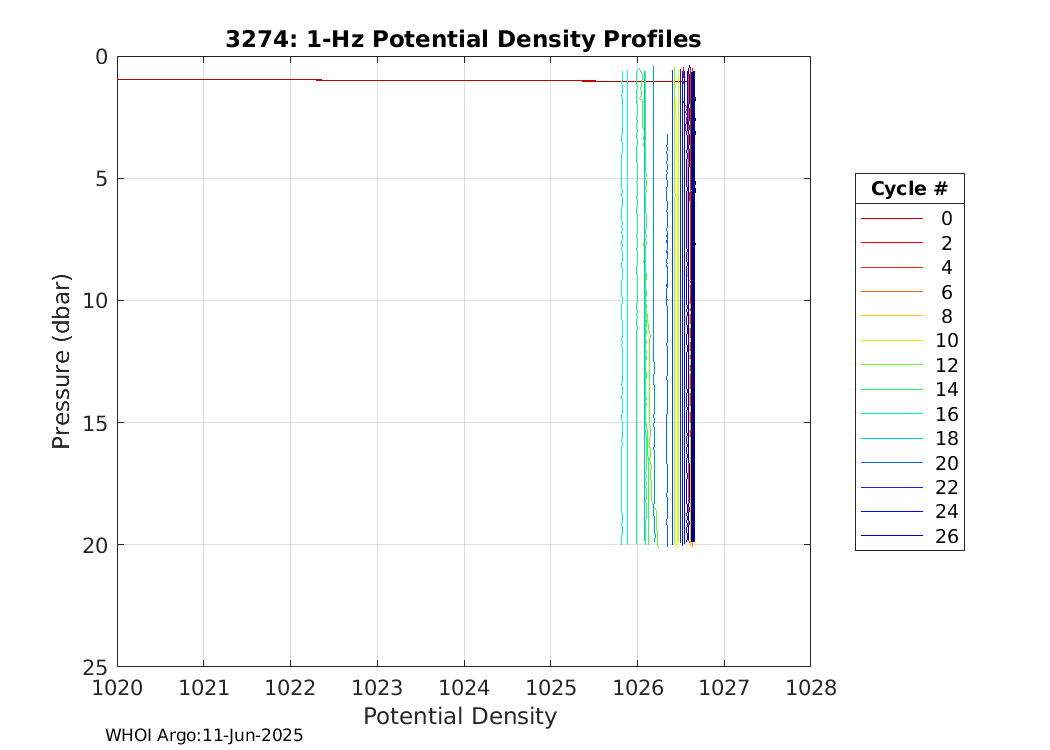
Task: Select legend entry for cycle 26
Action: click(909, 536)
